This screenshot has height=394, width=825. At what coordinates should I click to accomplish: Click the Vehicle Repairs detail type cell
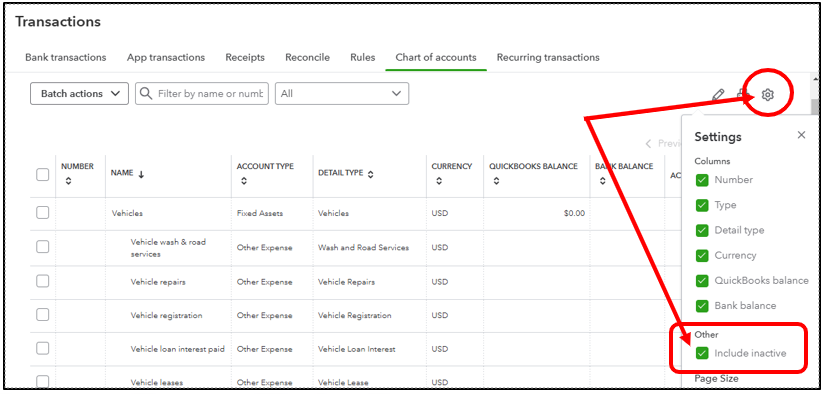(346, 281)
